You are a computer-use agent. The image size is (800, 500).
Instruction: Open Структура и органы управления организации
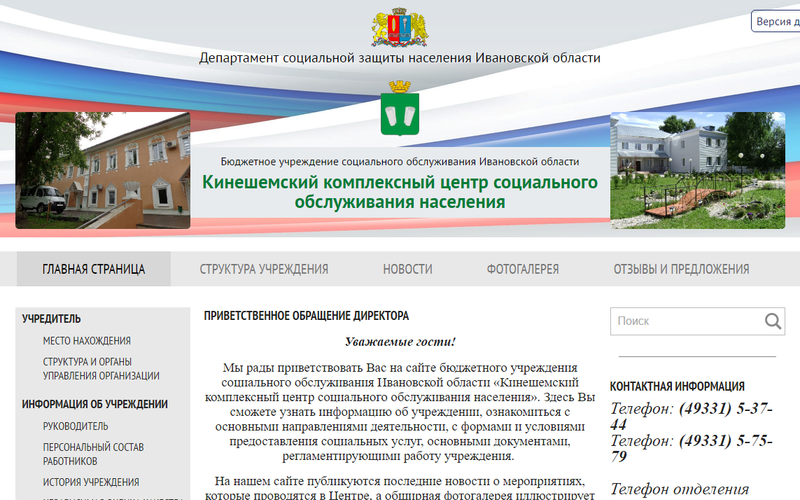coord(101,369)
